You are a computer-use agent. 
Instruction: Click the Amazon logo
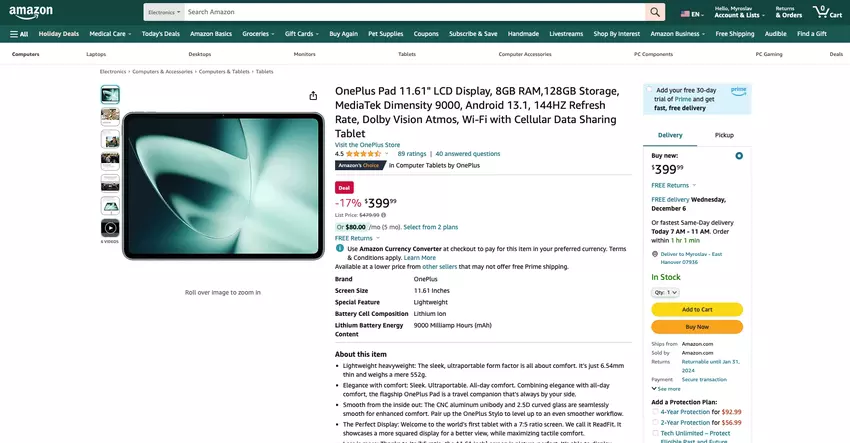pyautogui.click(x=31, y=12)
